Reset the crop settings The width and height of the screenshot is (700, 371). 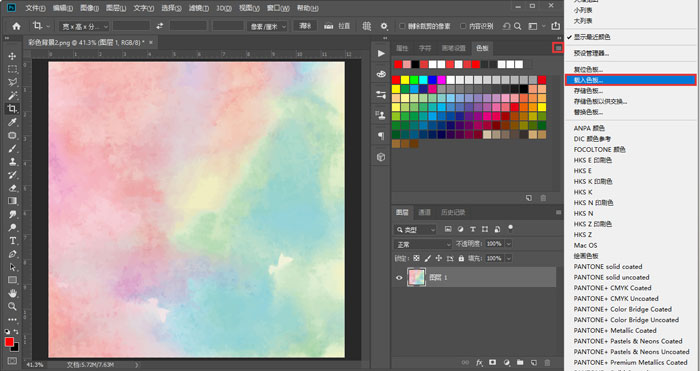coord(506,26)
